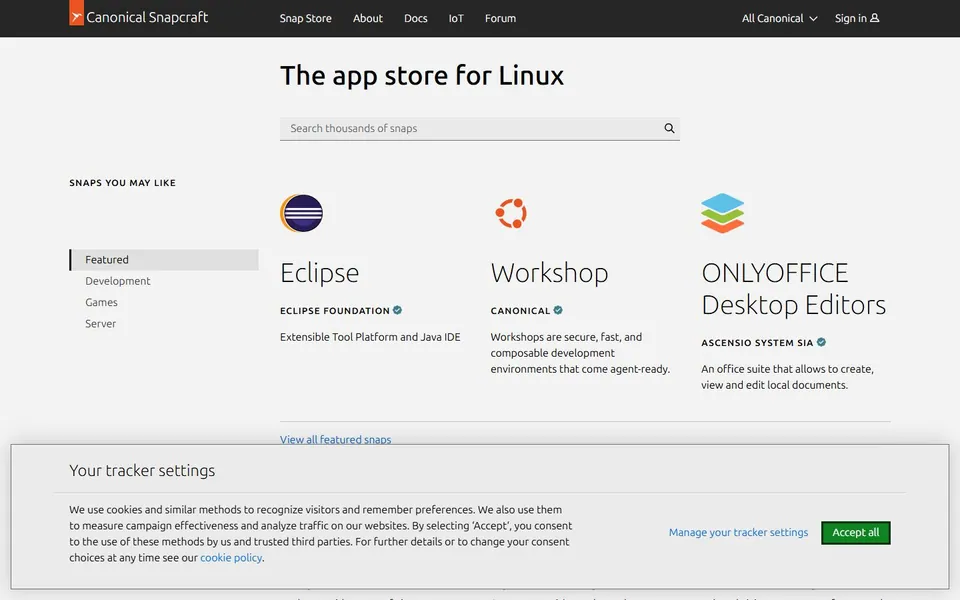Screen dimensions: 960x600
Task: Click the 'SNAPS YOU MAY LIKE' heading
Action: coord(122,183)
